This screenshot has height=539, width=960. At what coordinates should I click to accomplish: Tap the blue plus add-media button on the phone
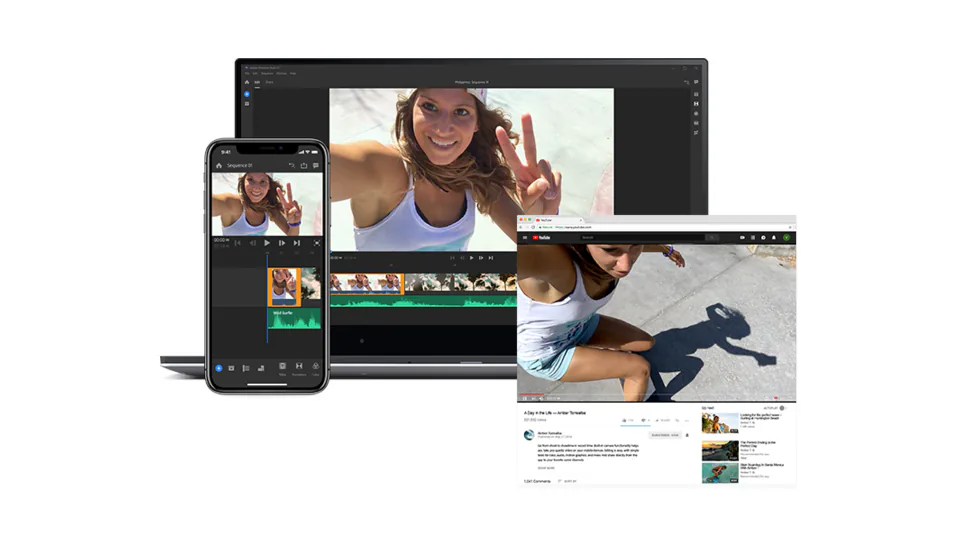[x=219, y=368]
